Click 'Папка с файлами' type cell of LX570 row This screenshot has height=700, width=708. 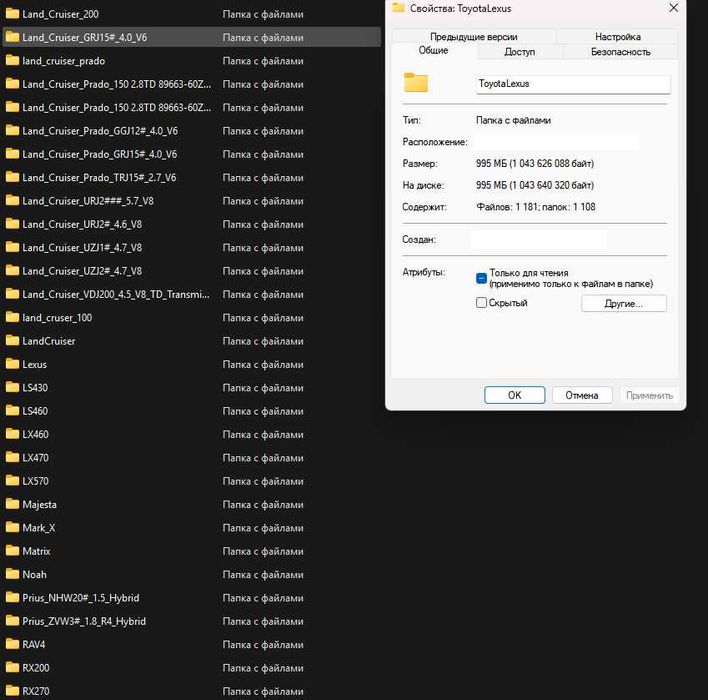coord(263,481)
